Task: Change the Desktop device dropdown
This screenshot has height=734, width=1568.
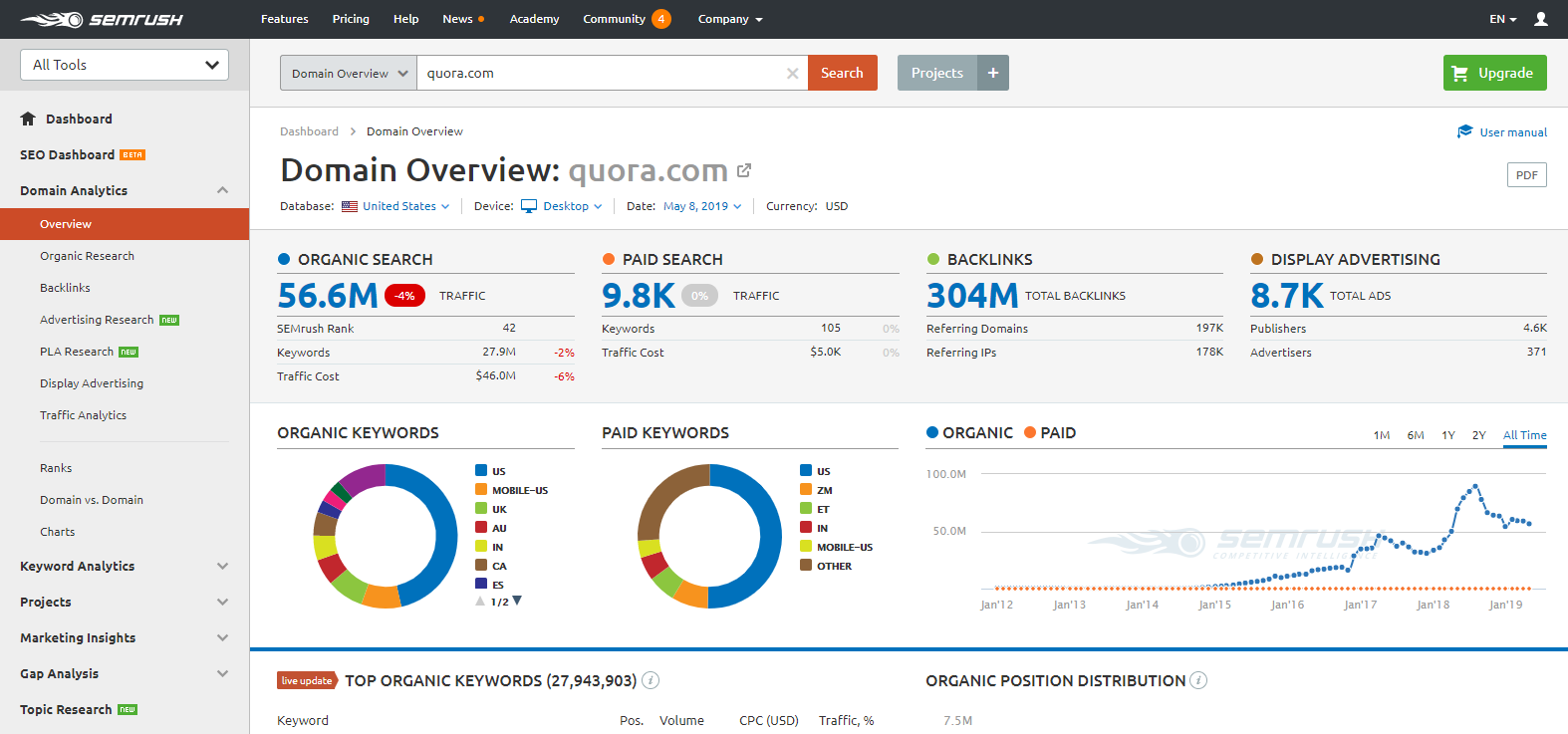Action: pyautogui.click(x=572, y=206)
